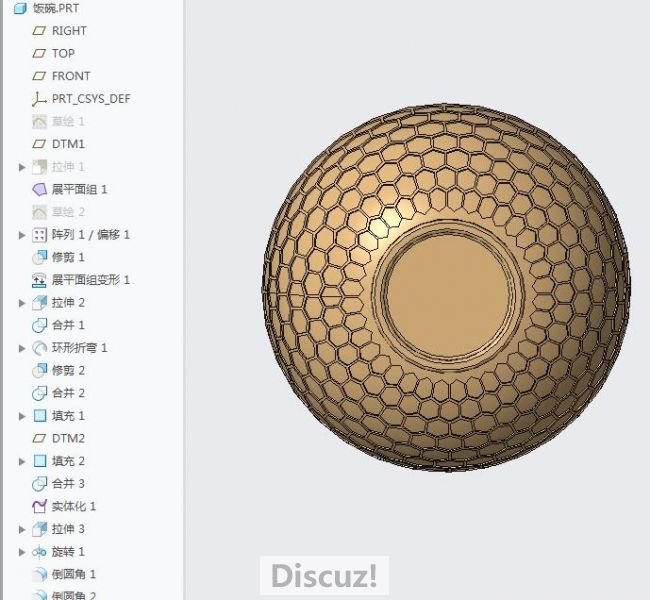Screen dimensions: 650x600
Task: Expand the 填充 2 feature node
Action: click(x=22, y=461)
